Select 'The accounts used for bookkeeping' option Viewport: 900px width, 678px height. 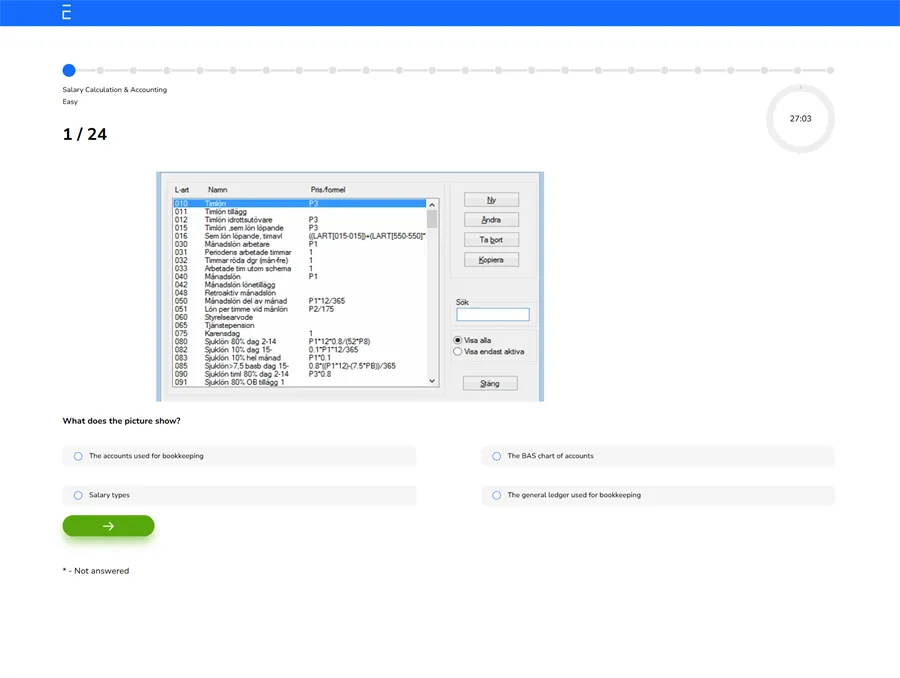click(x=78, y=456)
